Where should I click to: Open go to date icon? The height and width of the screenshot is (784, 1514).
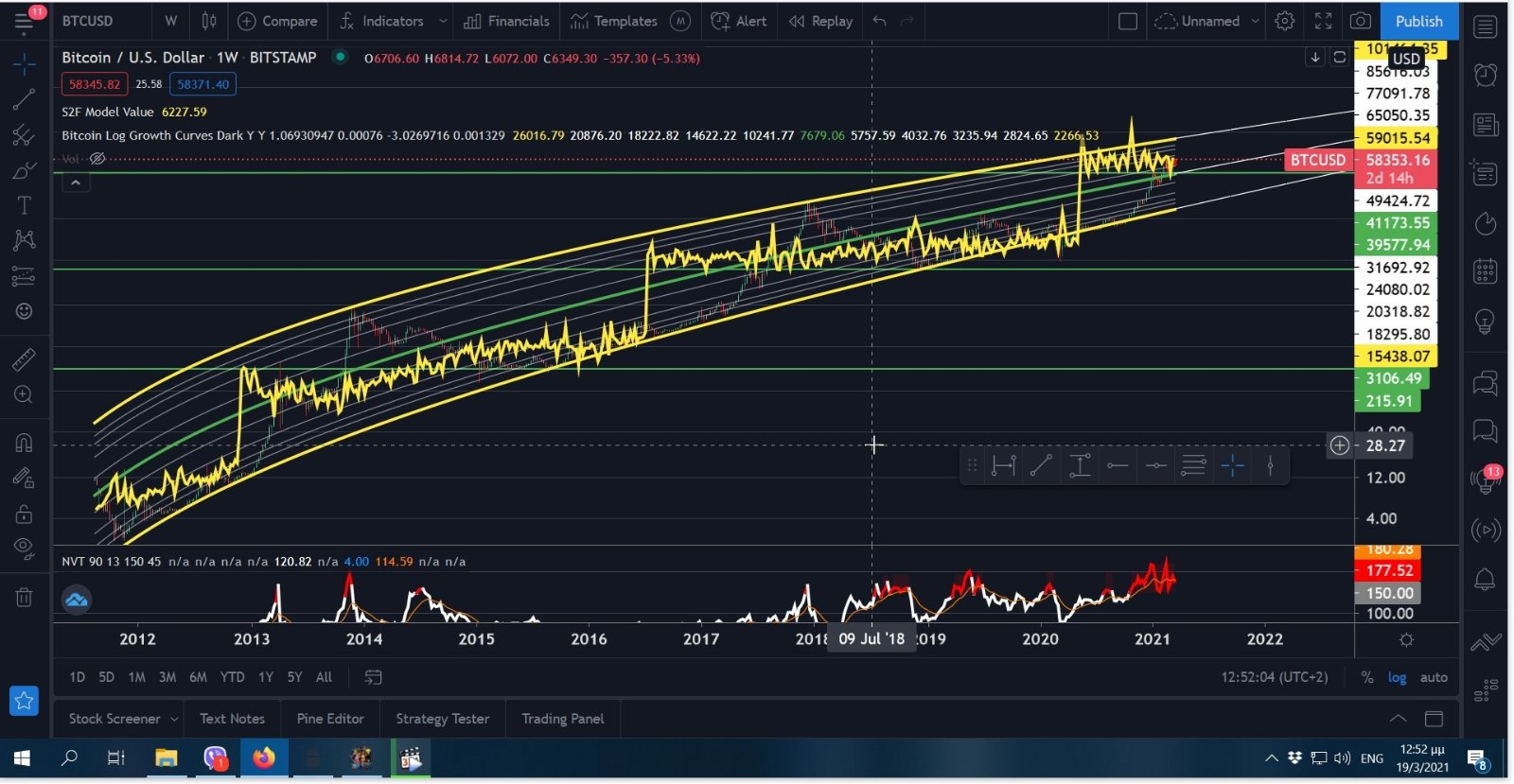pos(374,677)
